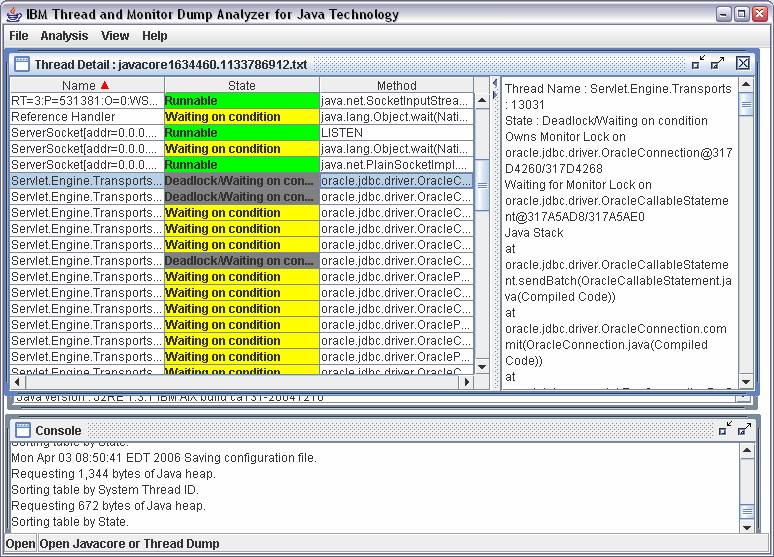Image resolution: width=774 pixels, height=557 pixels.
Task: Sort table by Name column header
Action: click(87, 85)
